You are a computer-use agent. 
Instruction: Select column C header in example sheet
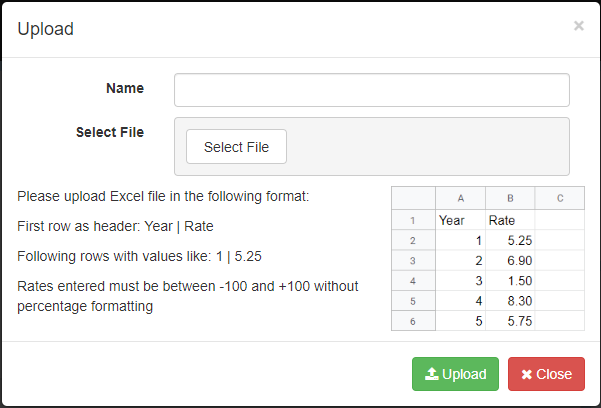pos(559,198)
